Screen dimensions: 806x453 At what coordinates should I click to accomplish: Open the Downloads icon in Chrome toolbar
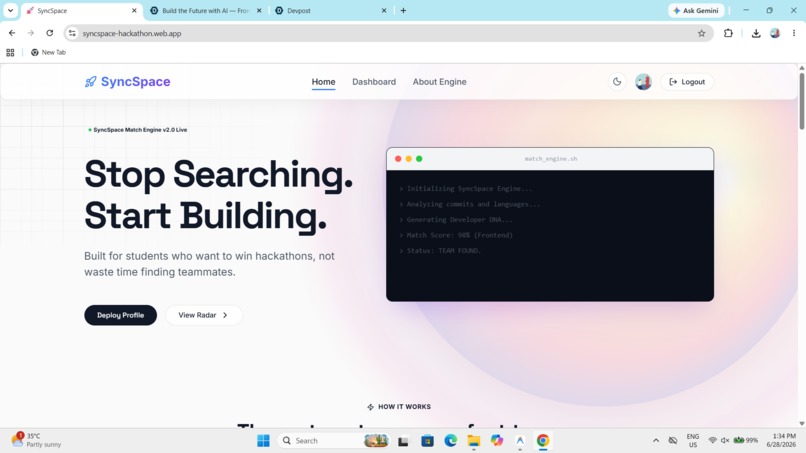coord(756,33)
